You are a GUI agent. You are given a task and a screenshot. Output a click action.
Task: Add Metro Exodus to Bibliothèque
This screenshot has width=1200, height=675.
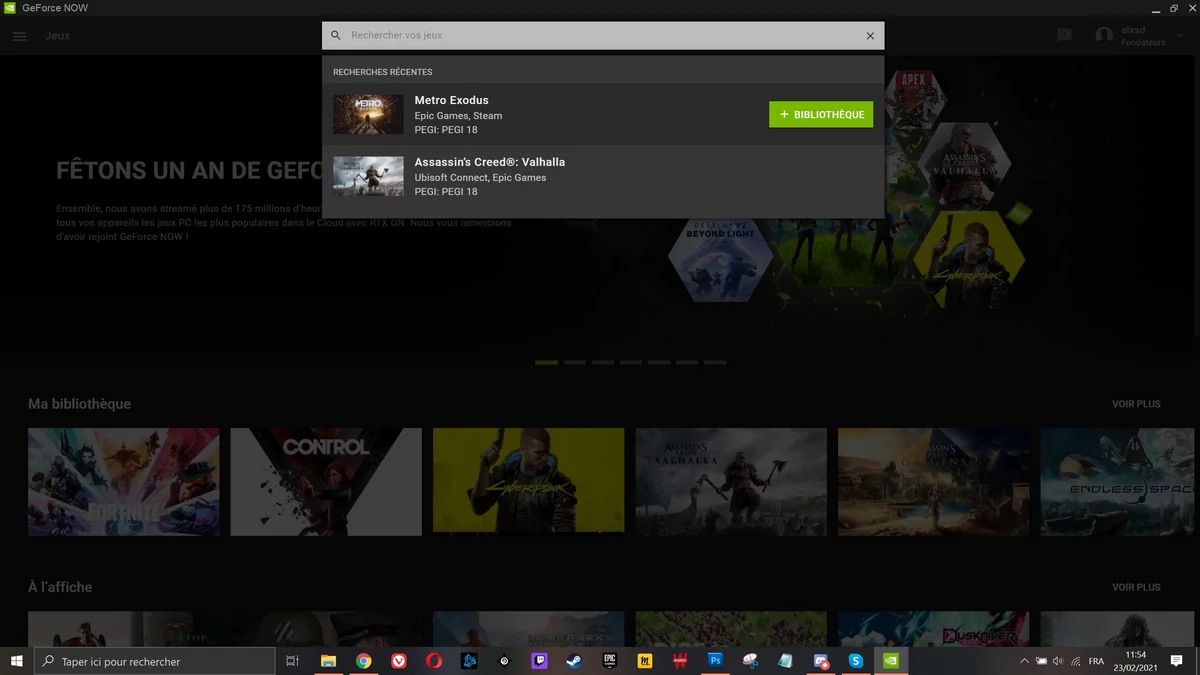click(821, 115)
